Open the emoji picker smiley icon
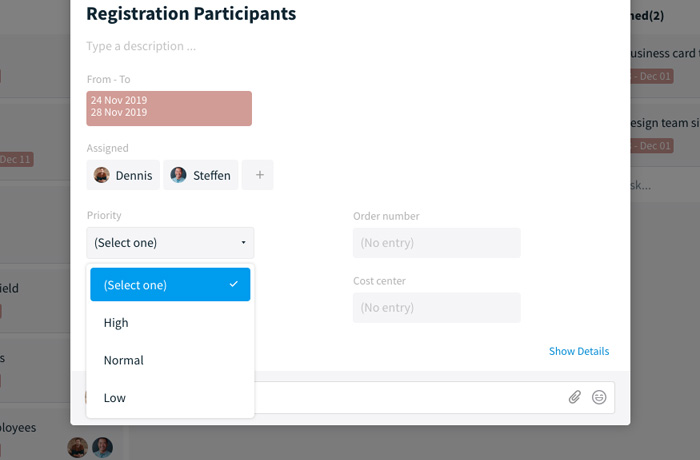 (x=599, y=397)
